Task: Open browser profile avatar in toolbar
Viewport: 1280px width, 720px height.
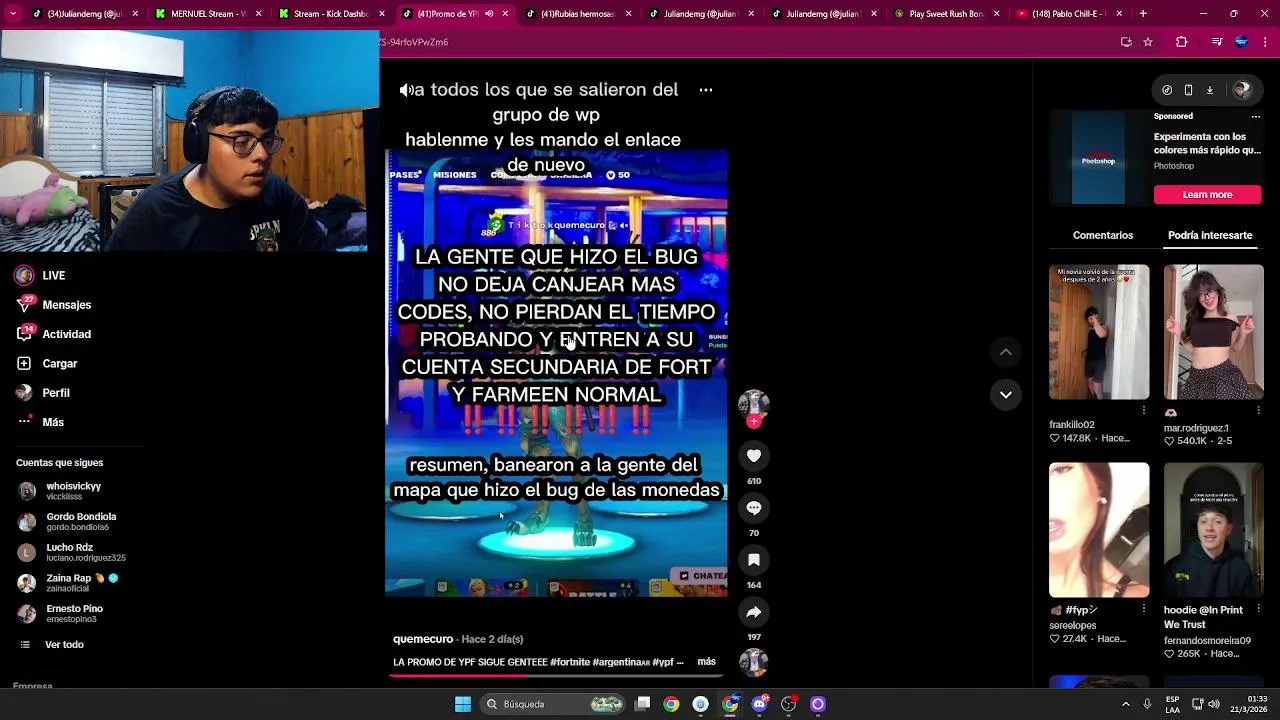Action: (x=1241, y=42)
